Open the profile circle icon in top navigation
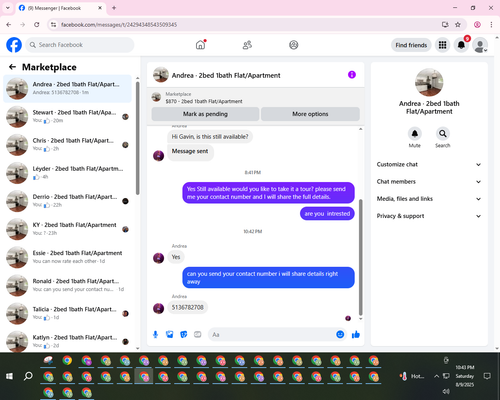 coord(293,45)
